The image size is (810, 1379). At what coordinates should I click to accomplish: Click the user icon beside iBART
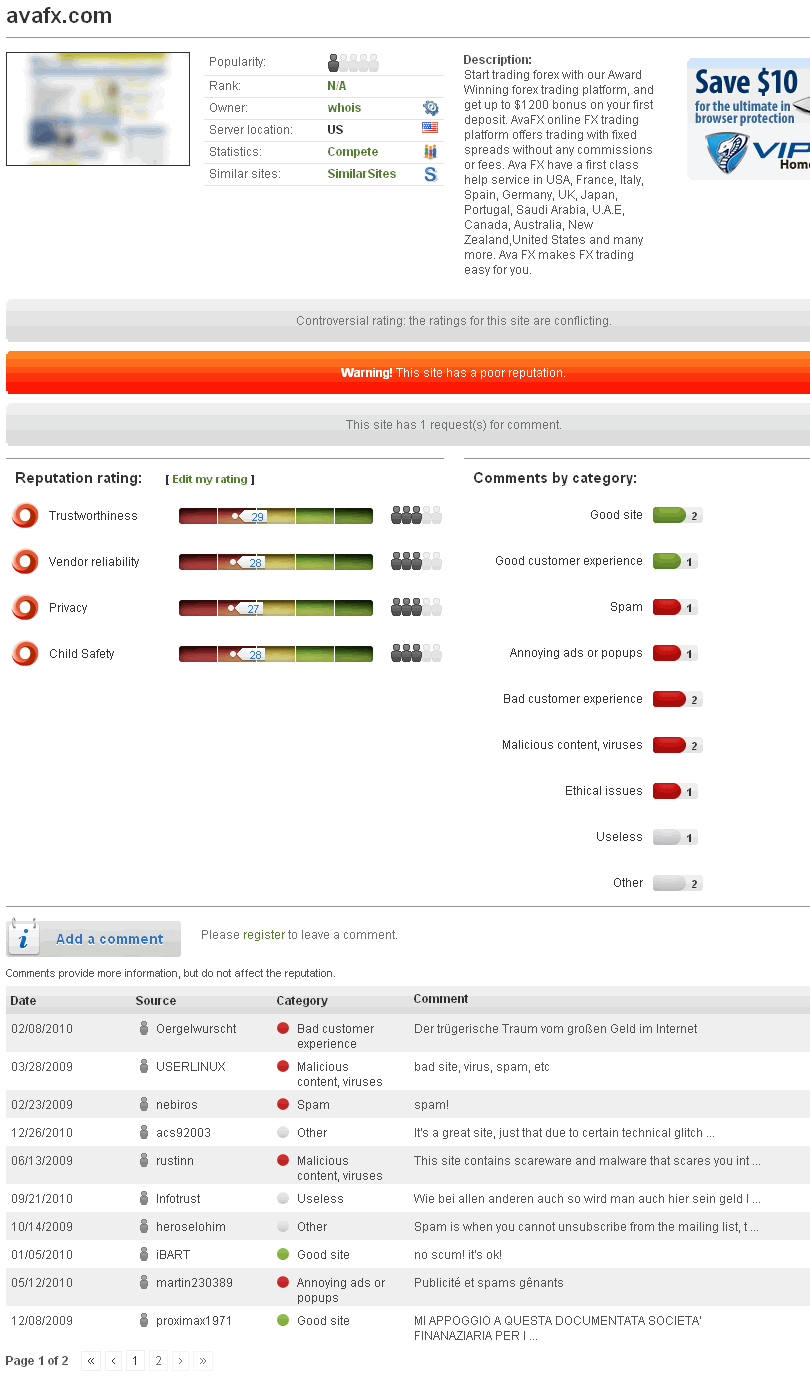click(x=144, y=1254)
